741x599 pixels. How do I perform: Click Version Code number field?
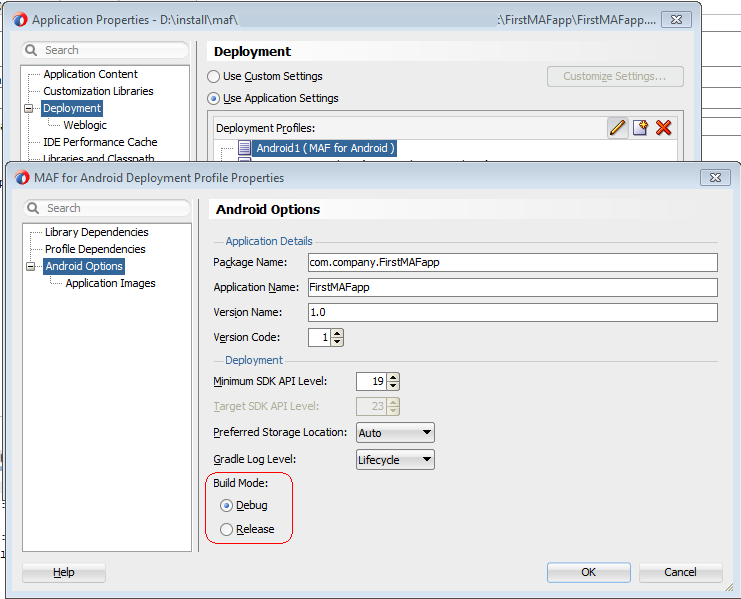(319, 337)
